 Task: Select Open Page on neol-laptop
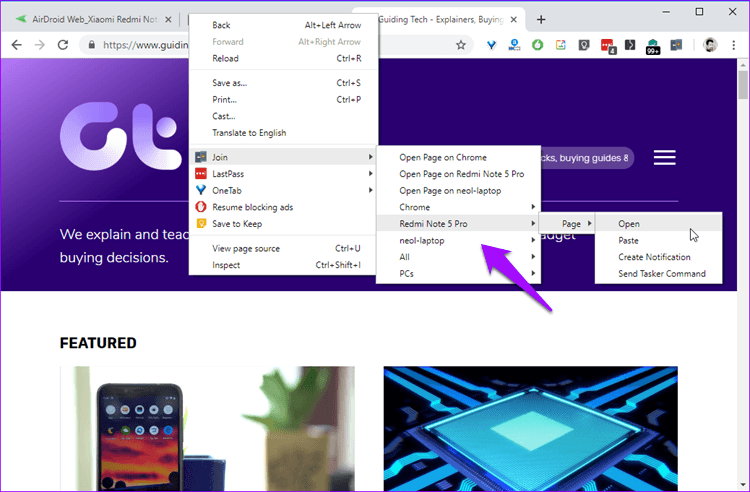(x=458, y=191)
